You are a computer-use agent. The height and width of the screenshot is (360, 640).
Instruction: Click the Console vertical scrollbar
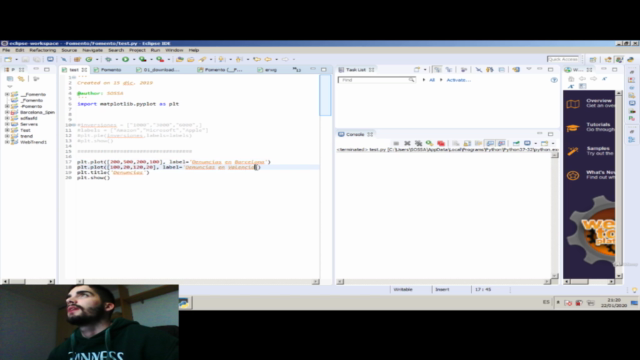tap(554, 216)
